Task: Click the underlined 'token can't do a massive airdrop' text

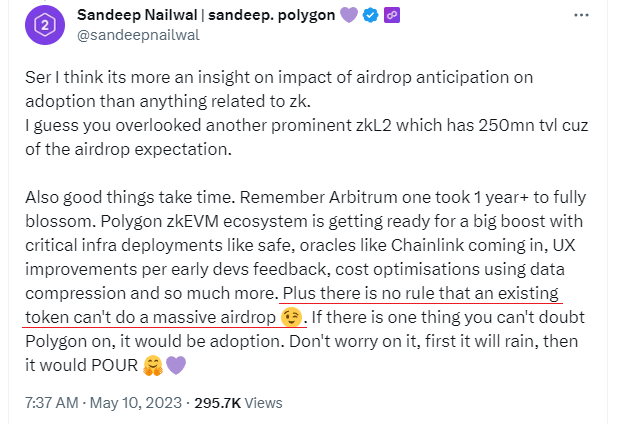Action: 150,317
